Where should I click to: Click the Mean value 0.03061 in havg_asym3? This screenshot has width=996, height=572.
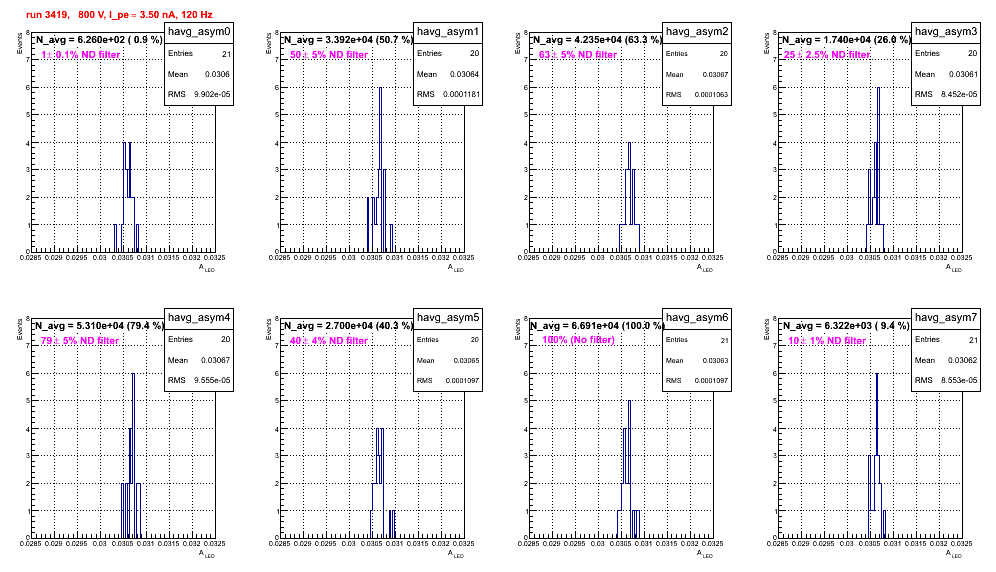(x=964, y=74)
